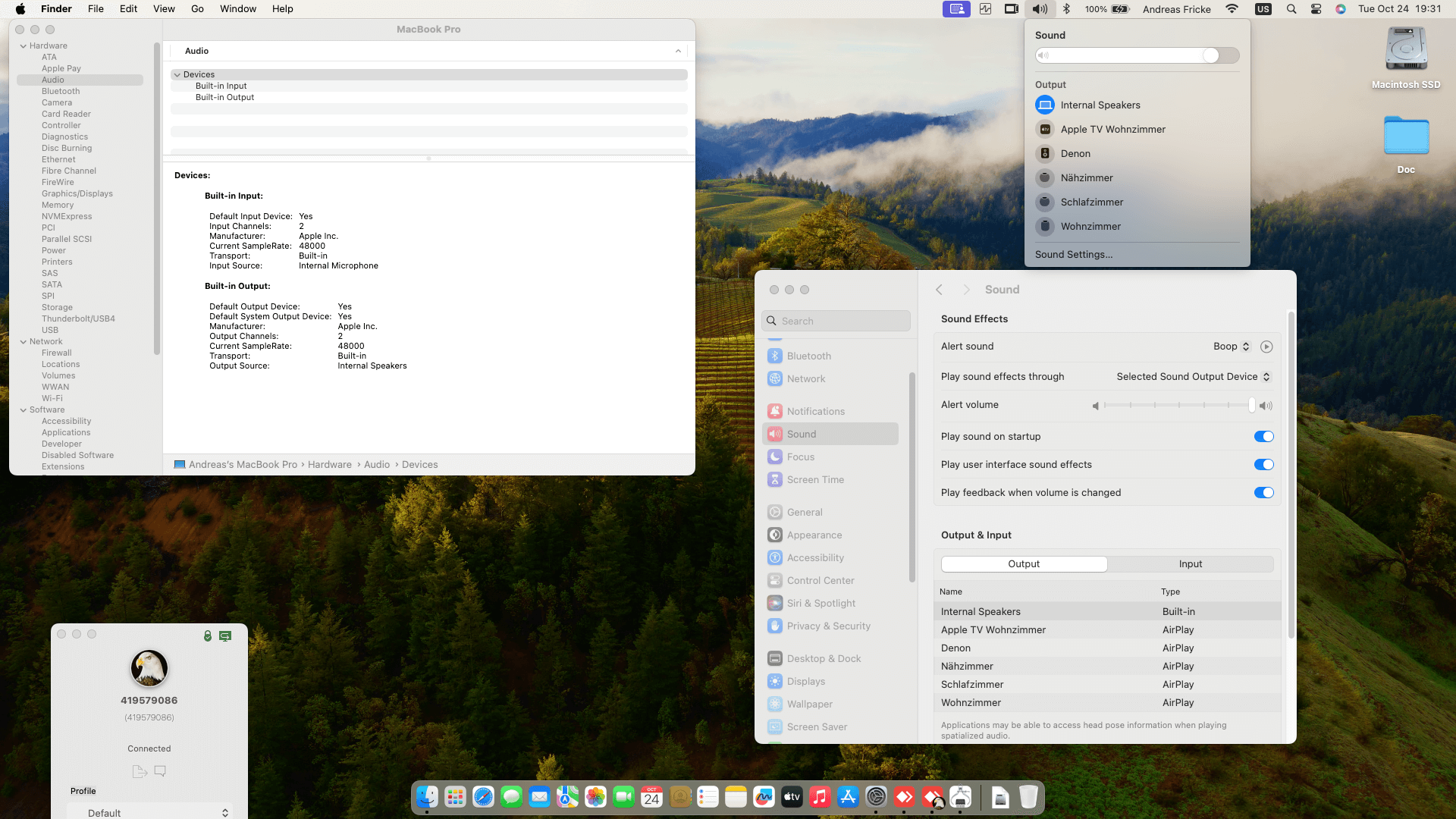This screenshot has height=819, width=1456.
Task: Click the chat bubble icon in remote session window
Action: click(160, 771)
